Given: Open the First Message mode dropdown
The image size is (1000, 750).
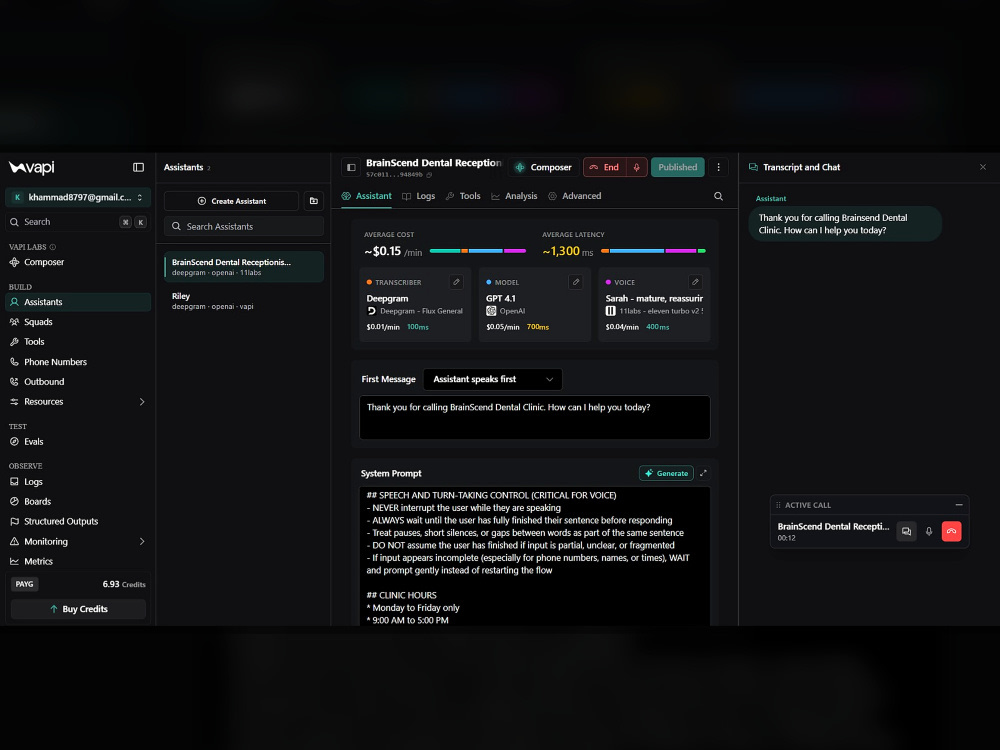Looking at the screenshot, I should tap(492, 379).
